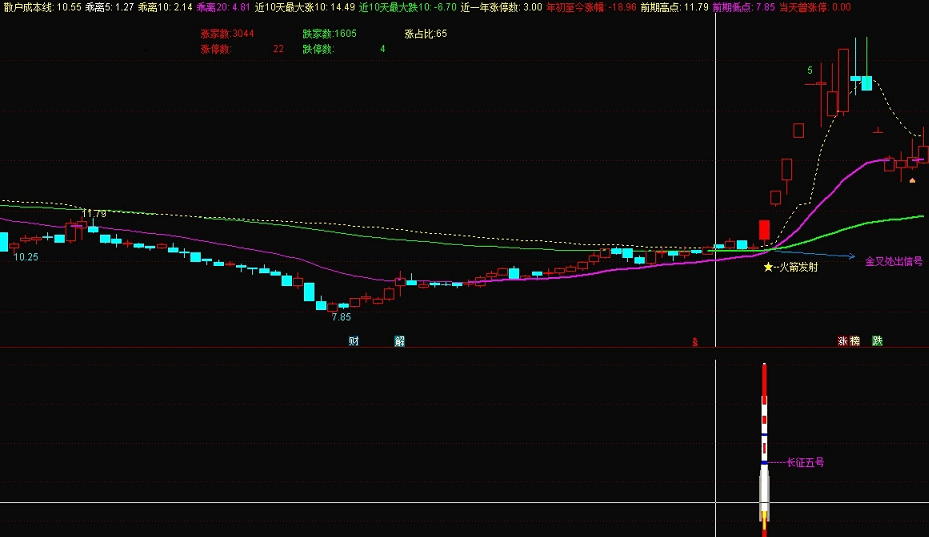This screenshot has width=929, height=537.
Task: Click the 解 event marker icon
Action: click(399, 341)
